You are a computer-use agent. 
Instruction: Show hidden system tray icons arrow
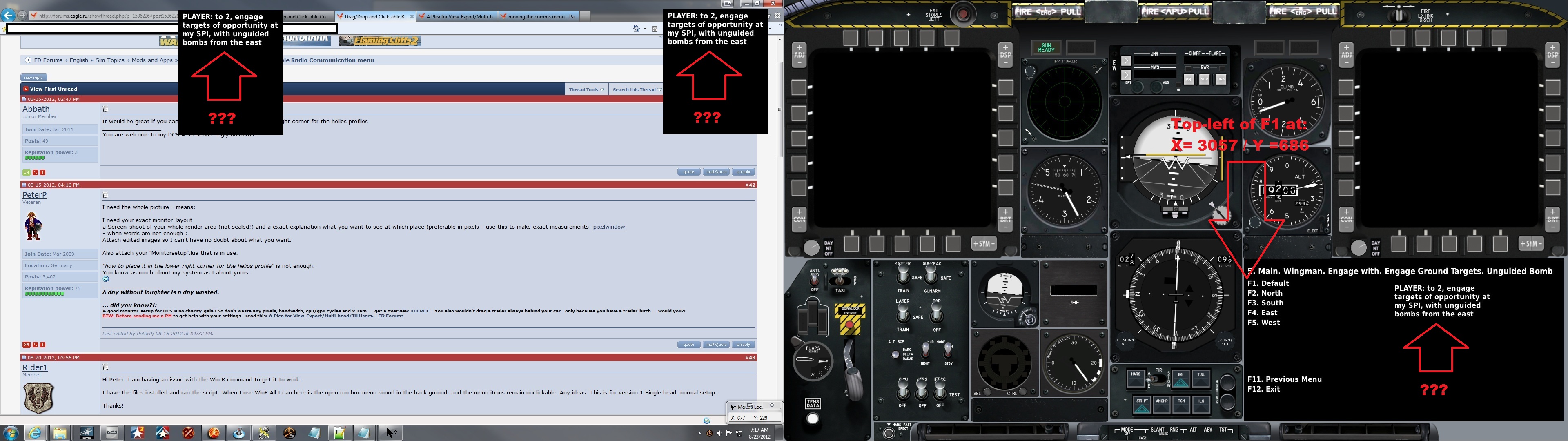(699, 433)
